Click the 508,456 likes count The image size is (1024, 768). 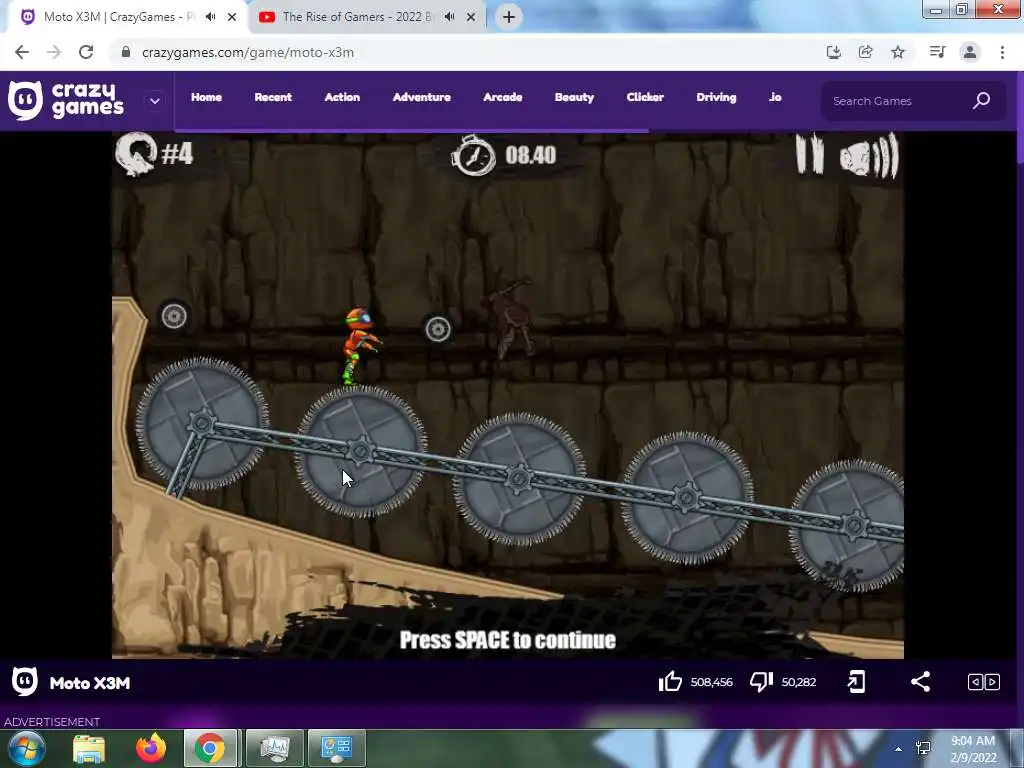[712, 682]
